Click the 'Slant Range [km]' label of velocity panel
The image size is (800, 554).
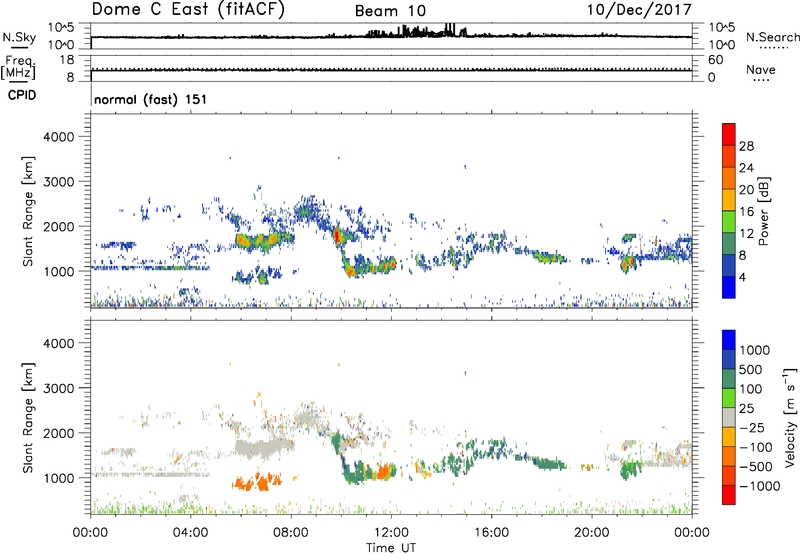coord(28,418)
